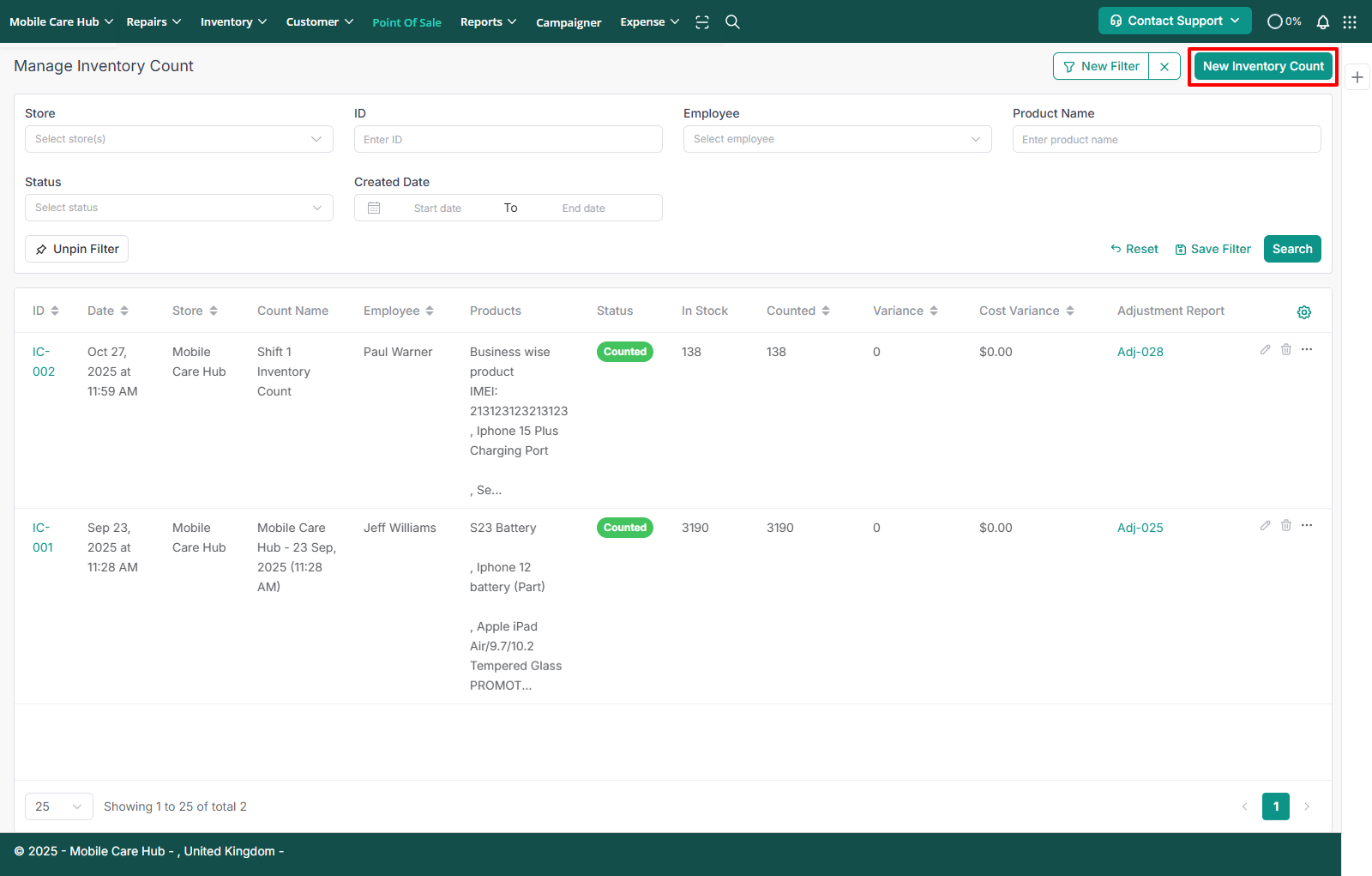
Task: Close the New Filter with X button
Action: point(1164,67)
